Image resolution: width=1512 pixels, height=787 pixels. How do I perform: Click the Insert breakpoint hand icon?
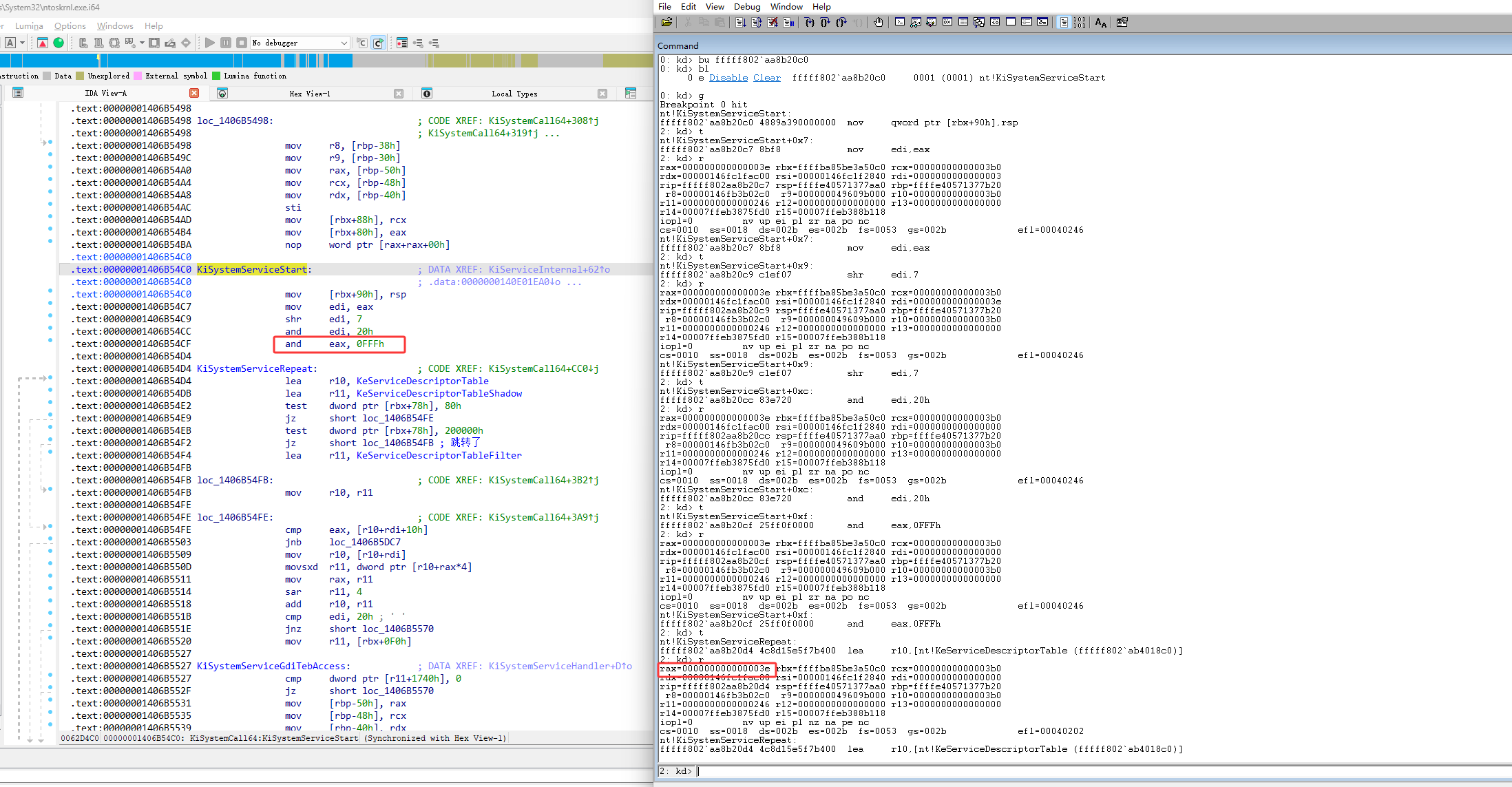(x=879, y=23)
